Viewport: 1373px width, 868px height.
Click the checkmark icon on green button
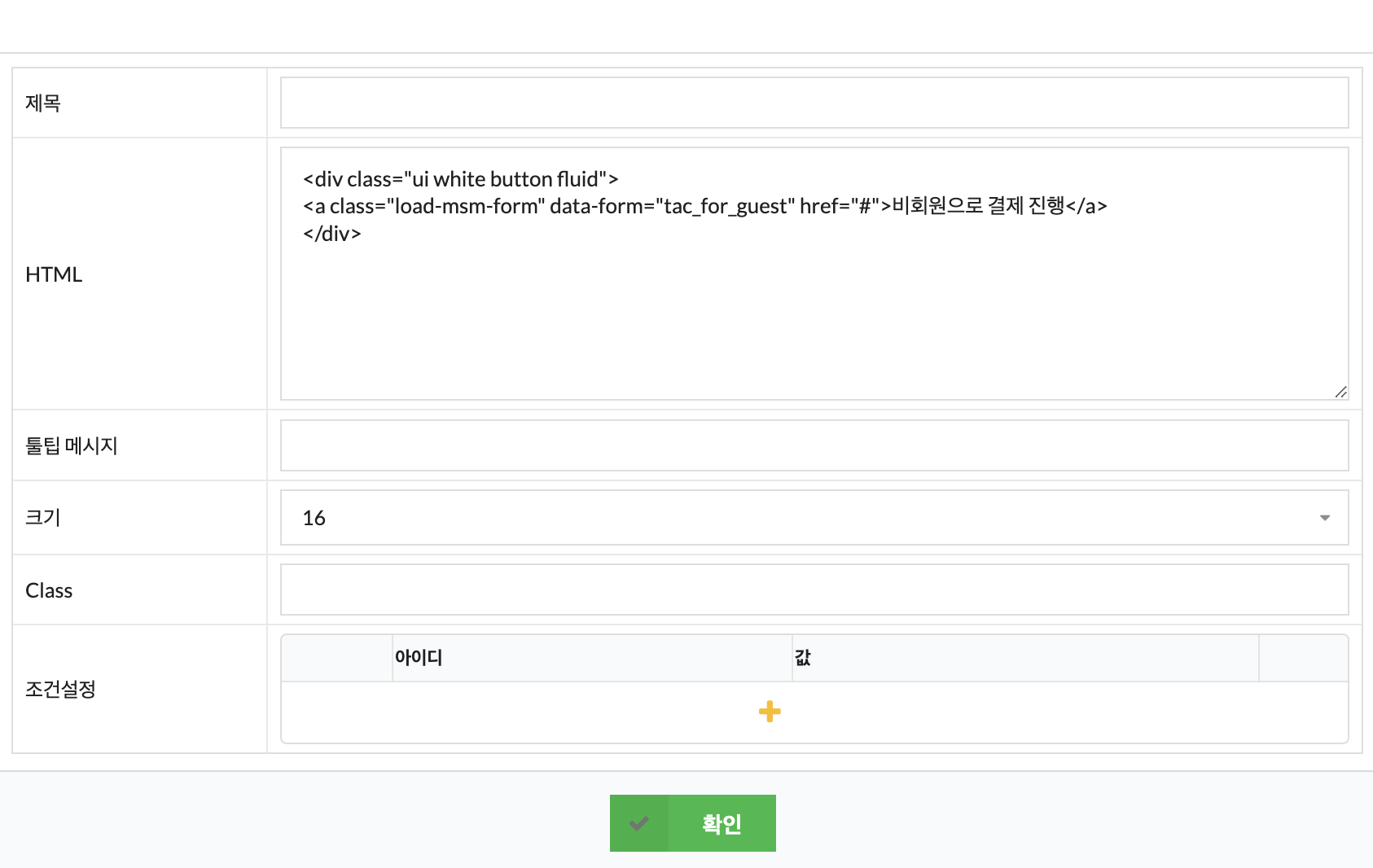639,823
